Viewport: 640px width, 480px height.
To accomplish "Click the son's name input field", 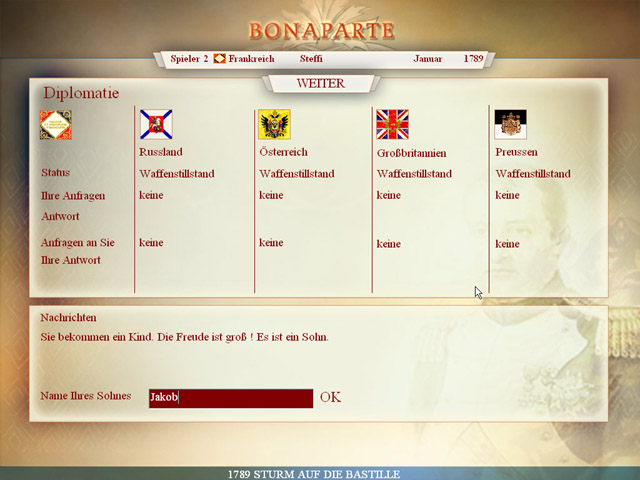I will 230,398.
